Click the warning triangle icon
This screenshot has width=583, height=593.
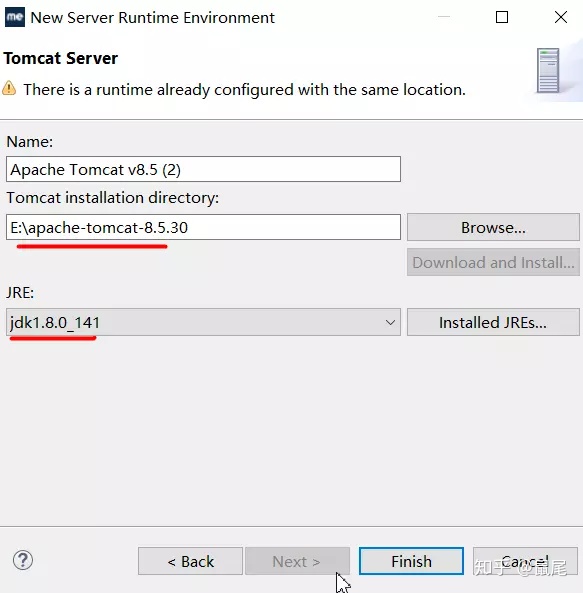[9, 88]
